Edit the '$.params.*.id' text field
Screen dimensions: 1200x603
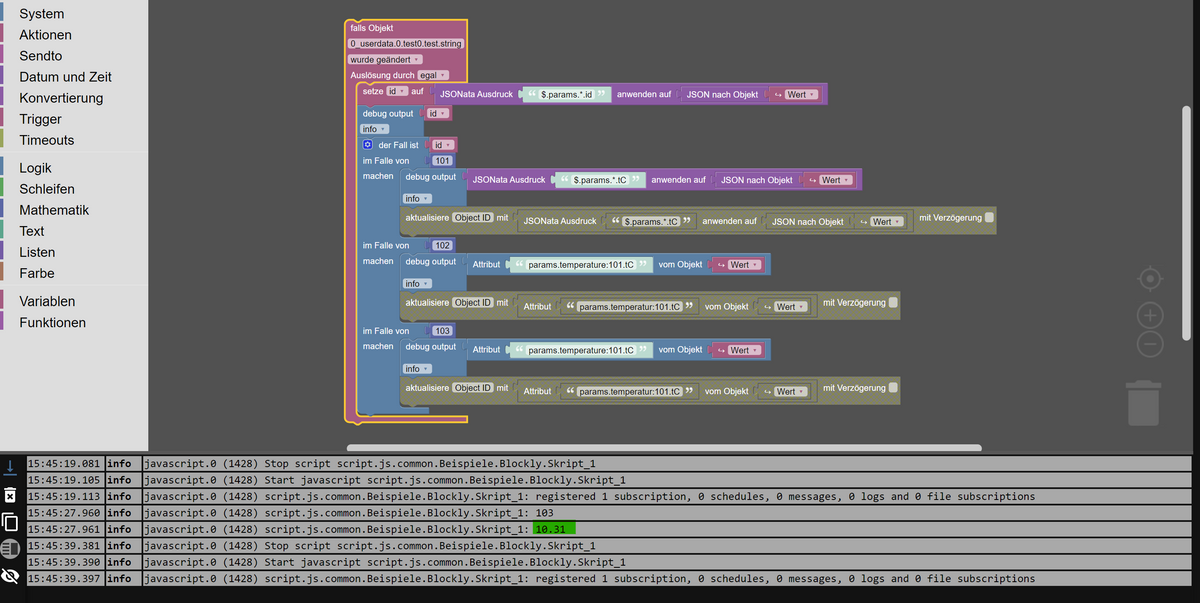pyautogui.click(x=567, y=95)
